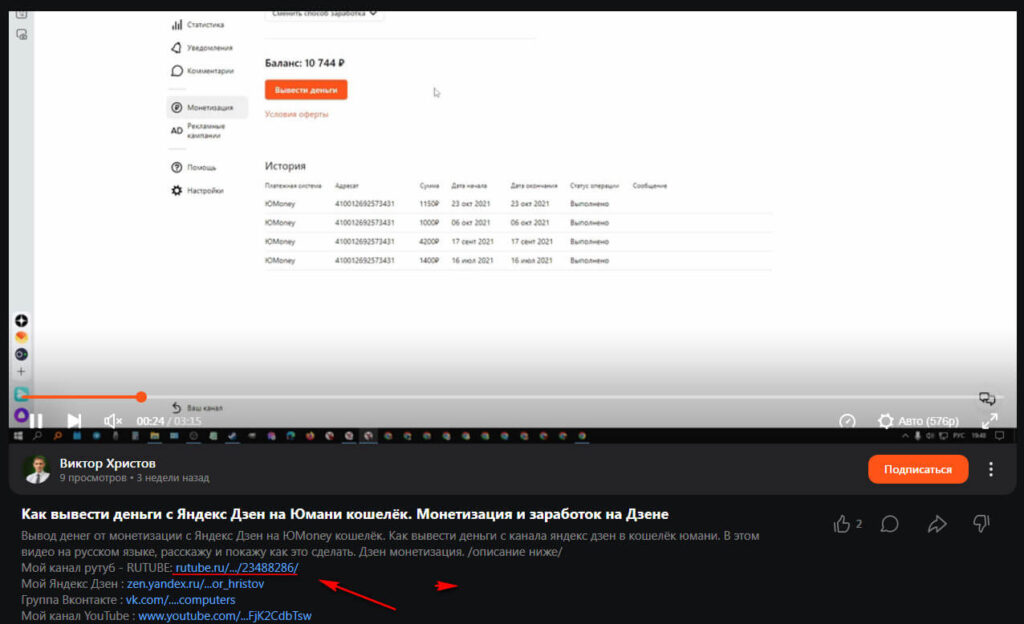1024x624 pixels.
Task: Skip to the next video
Action: (x=74, y=421)
